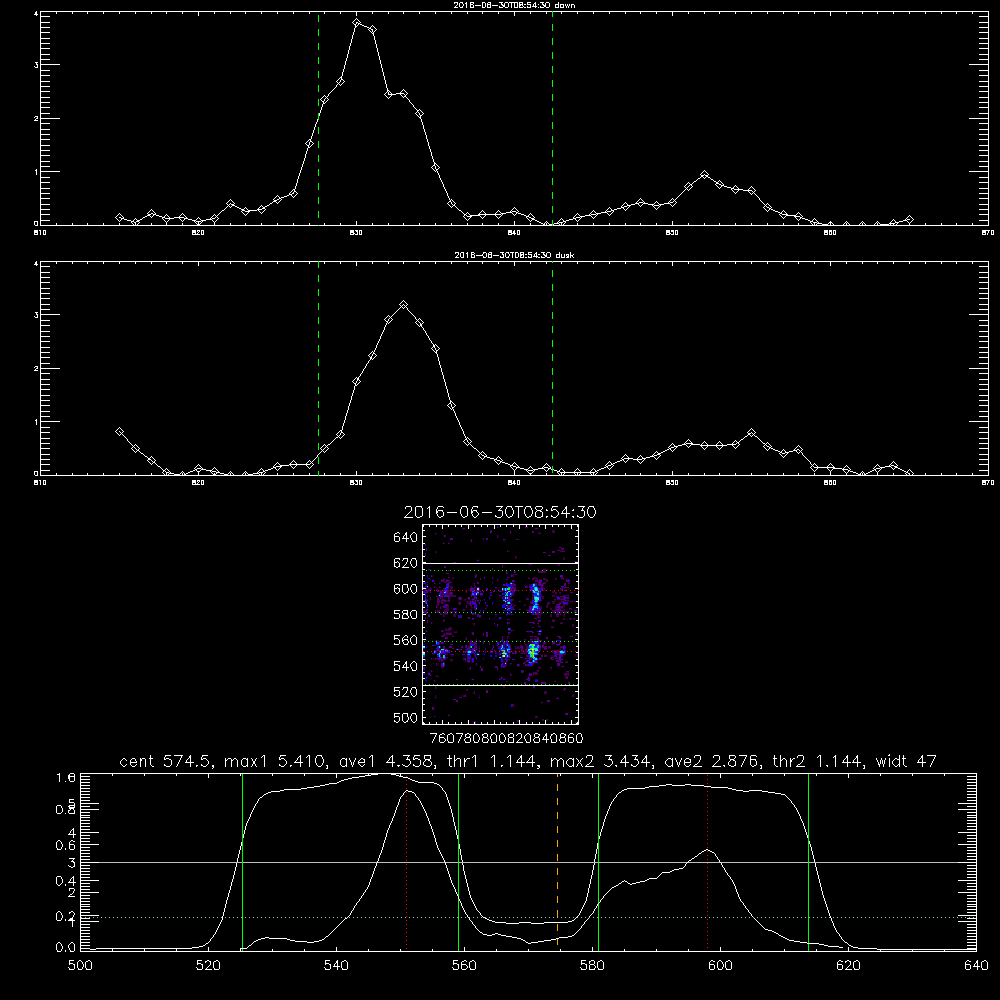Click the green vertical line near 614 in bottom plot
The height and width of the screenshot is (1000, 1000).
[x=808, y=861]
